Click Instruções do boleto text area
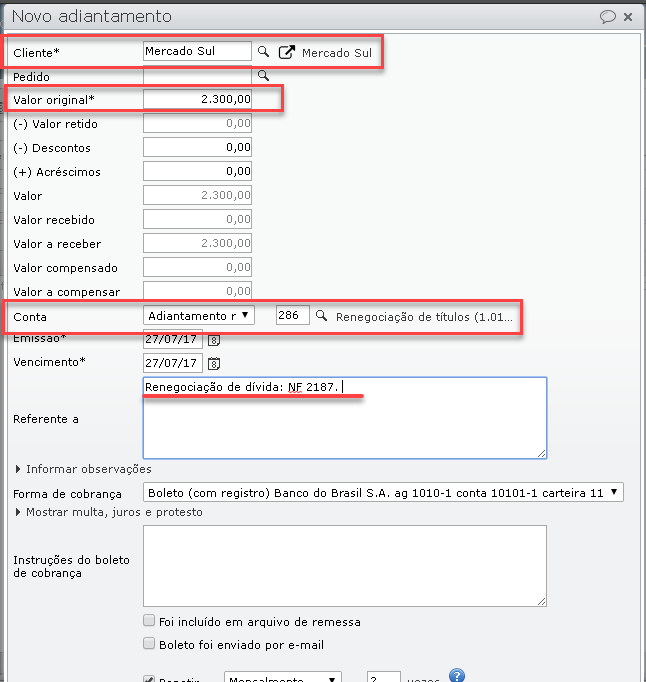The width and height of the screenshot is (646, 682). (345, 566)
